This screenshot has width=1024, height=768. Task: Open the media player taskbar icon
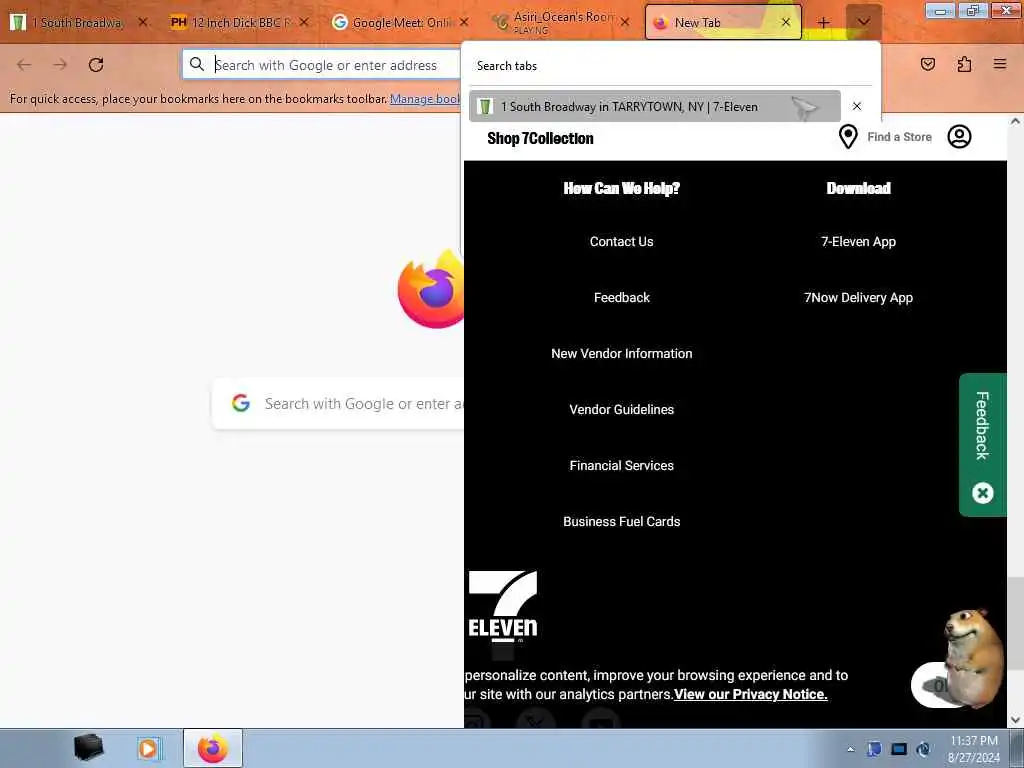[148, 748]
